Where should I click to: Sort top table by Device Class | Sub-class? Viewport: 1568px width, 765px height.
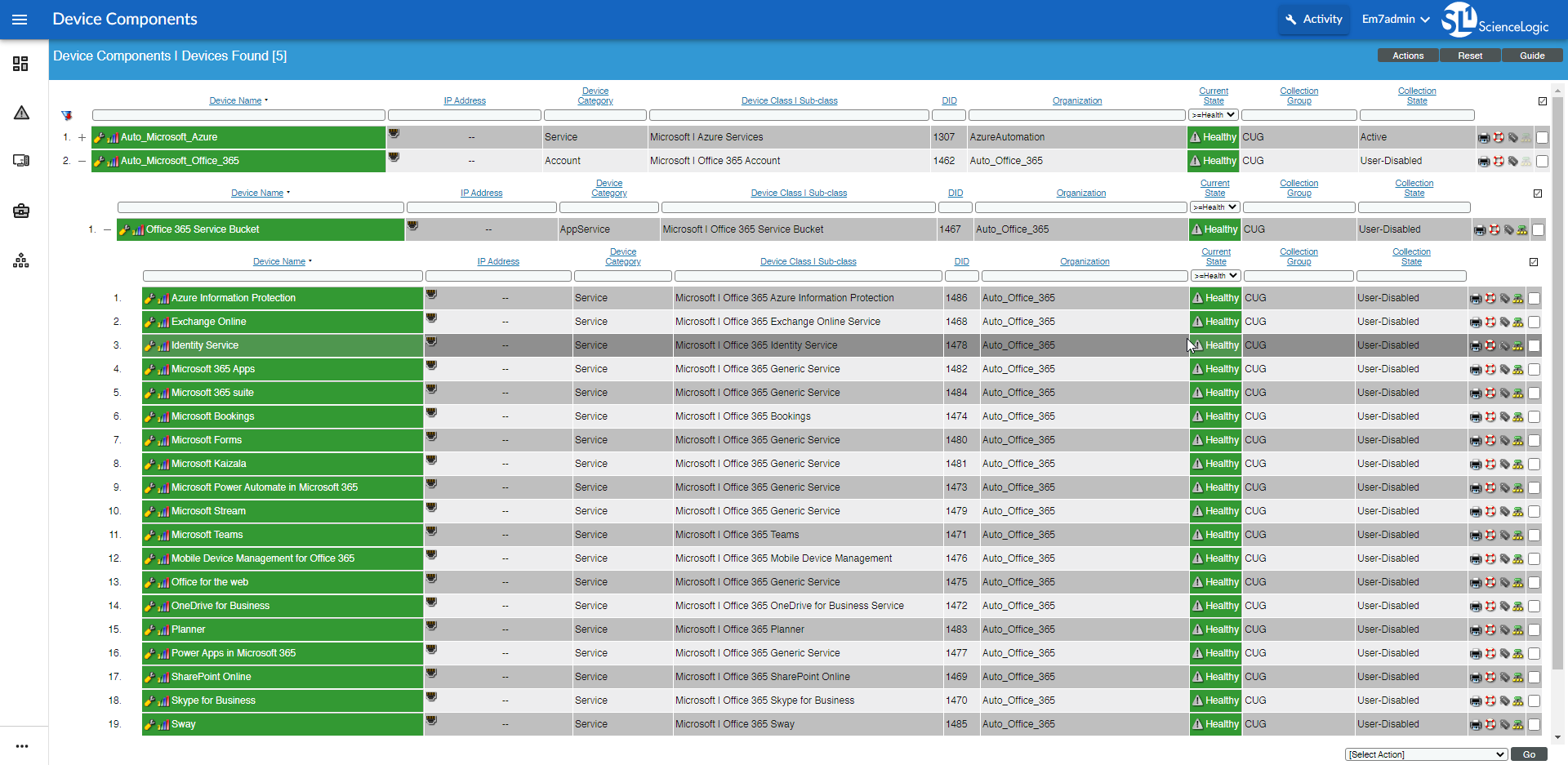point(790,101)
